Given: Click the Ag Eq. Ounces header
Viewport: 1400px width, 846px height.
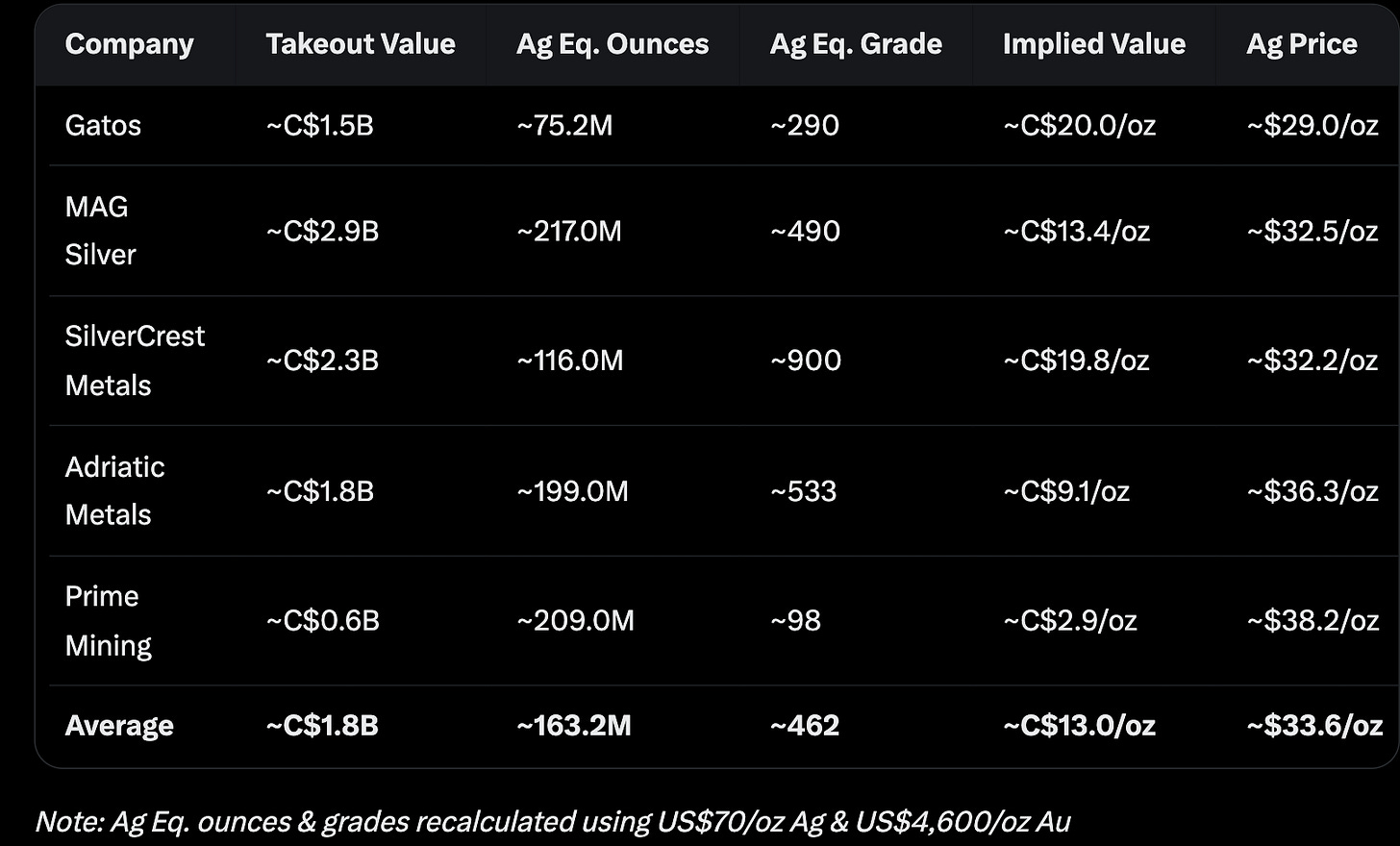Looking at the screenshot, I should (612, 44).
